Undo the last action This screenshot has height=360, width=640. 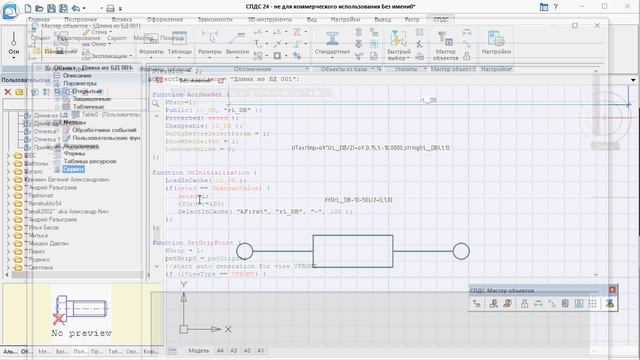[x=76, y=8]
